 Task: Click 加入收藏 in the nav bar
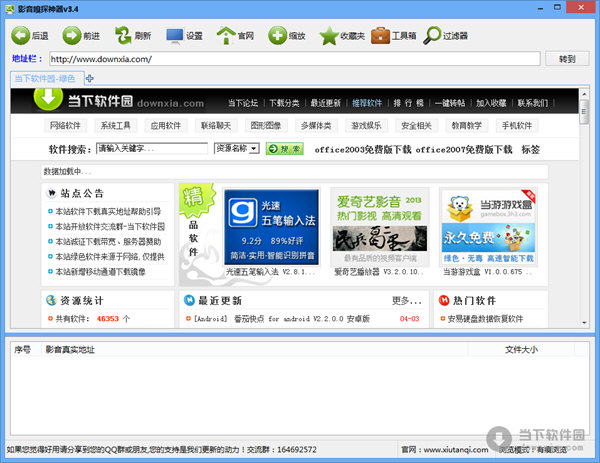coord(491,103)
